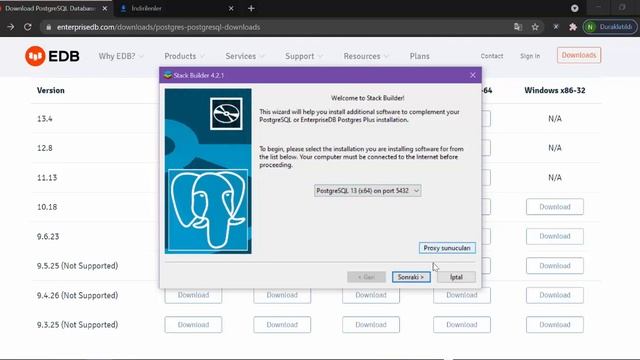Click third Download button in 9.3.25 row
This screenshot has width=640, height=360.
coord(371,325)
